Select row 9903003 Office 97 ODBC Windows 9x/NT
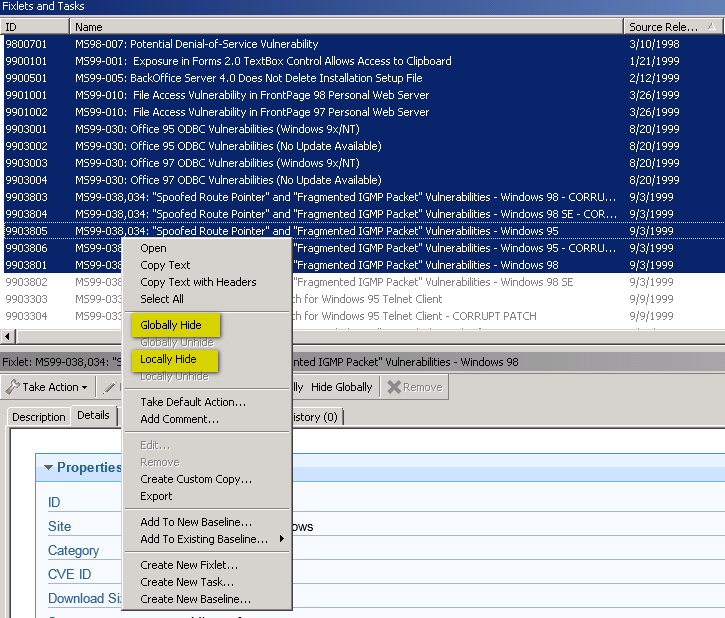Viewport: 725px width, 618px height. 362,163
